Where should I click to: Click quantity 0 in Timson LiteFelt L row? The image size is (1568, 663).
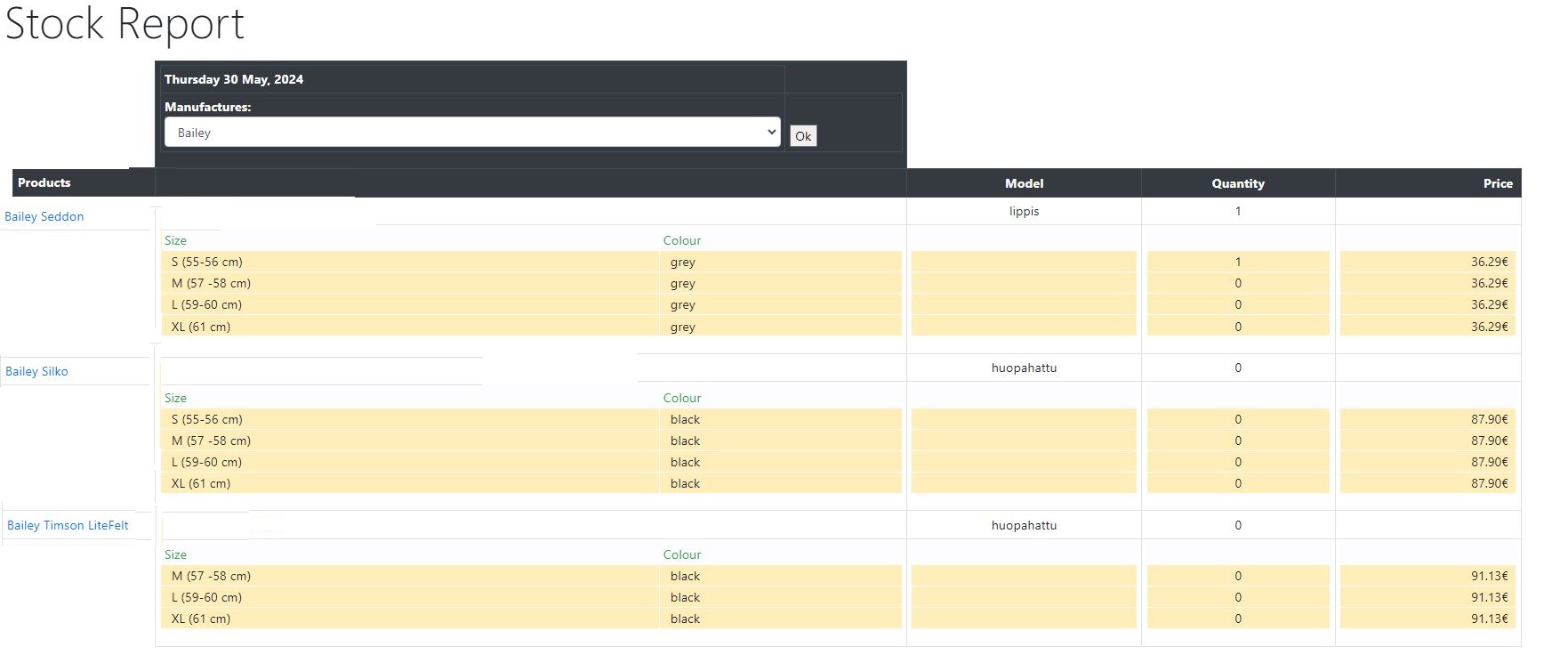point(1238,597)
